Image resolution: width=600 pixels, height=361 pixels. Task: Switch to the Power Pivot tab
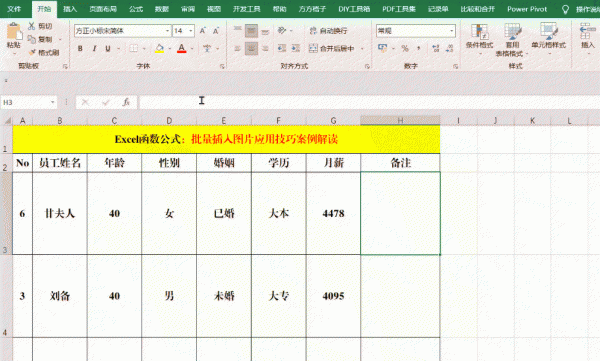click(527, 9)
